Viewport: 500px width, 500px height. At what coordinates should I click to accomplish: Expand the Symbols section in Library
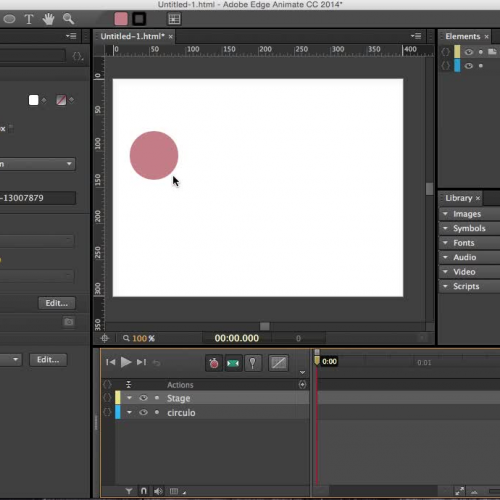(445, 228)
